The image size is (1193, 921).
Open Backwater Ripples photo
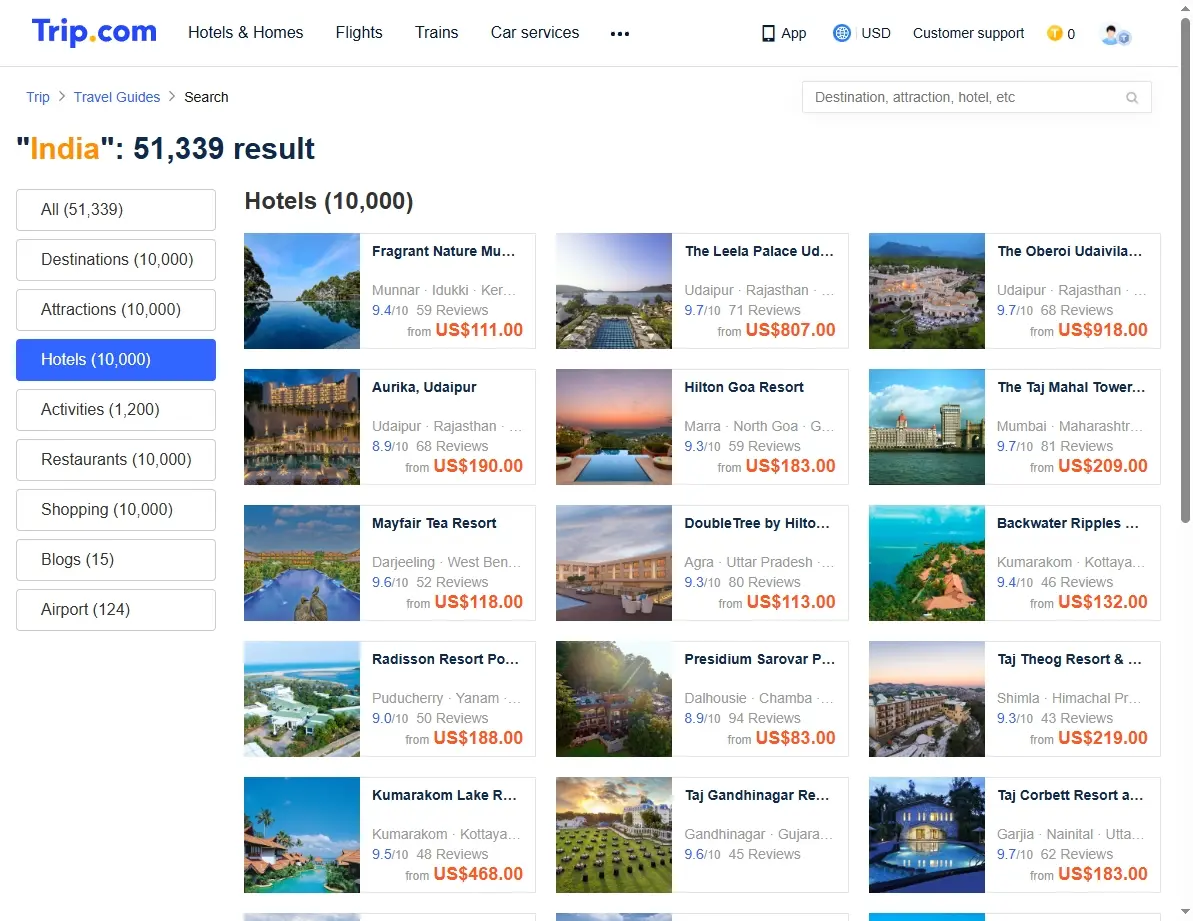click(927, 563)
